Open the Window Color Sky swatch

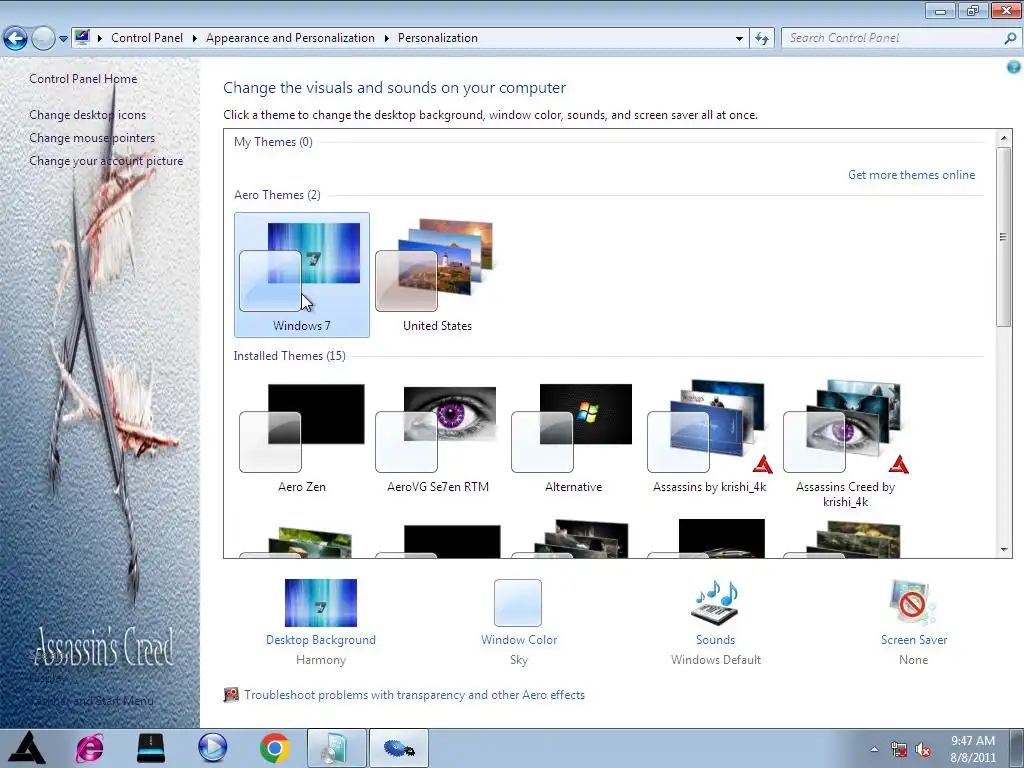point(518,603)
